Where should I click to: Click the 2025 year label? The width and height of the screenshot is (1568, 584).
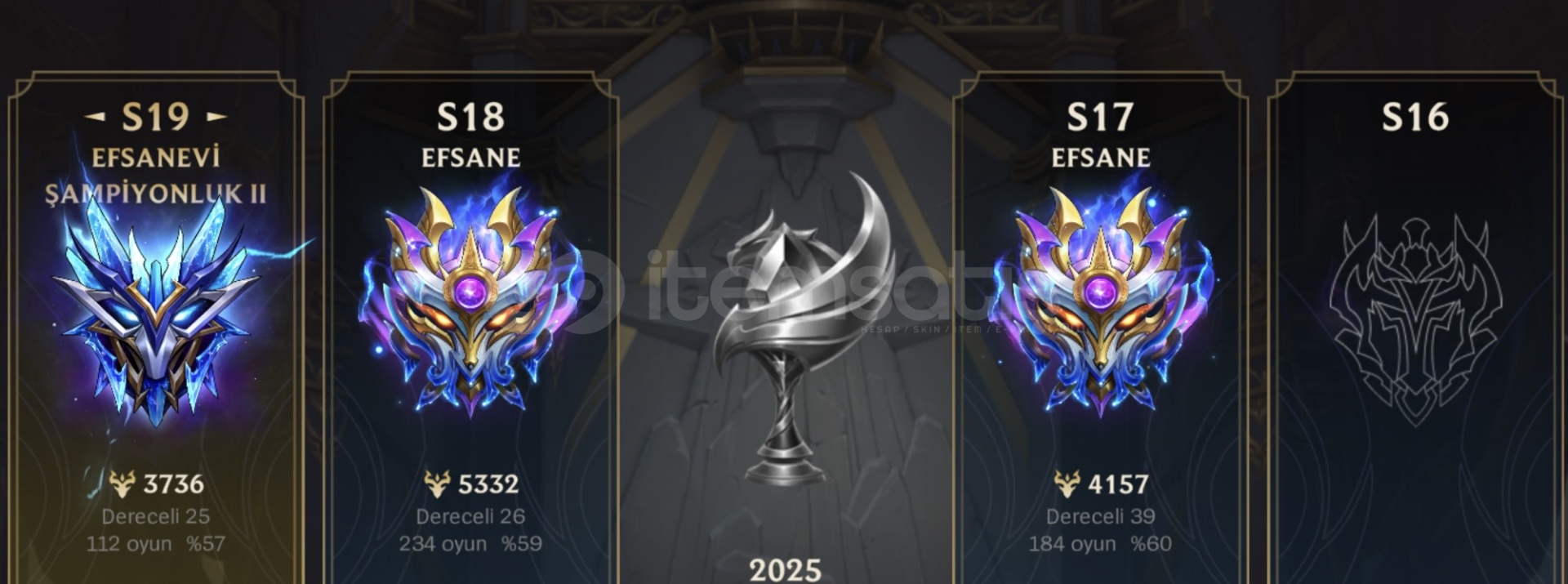785,569
